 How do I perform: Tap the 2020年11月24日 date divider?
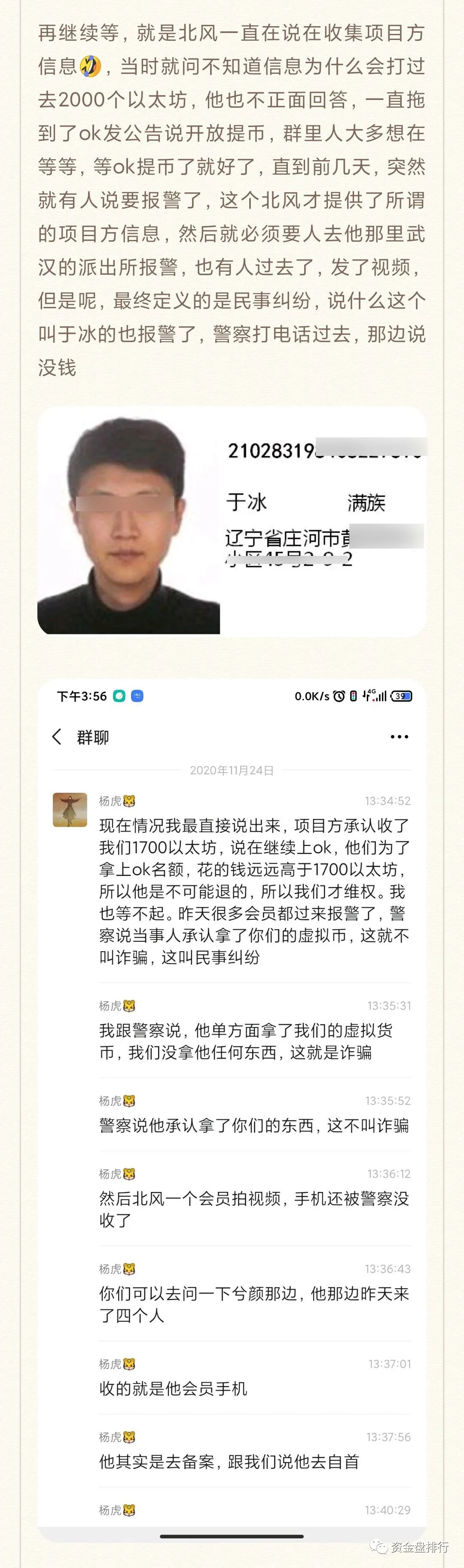coord(232,770)
